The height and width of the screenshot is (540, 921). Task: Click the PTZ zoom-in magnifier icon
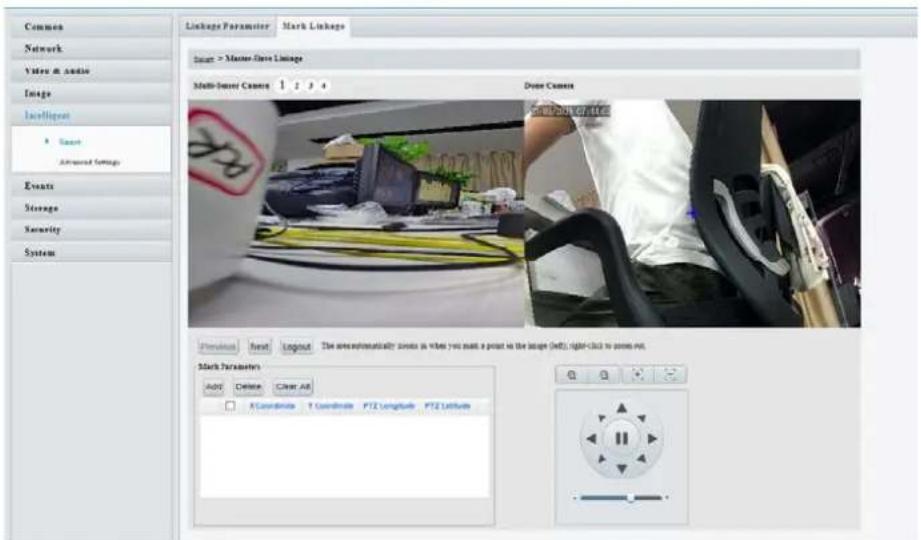tap(572, 375)
